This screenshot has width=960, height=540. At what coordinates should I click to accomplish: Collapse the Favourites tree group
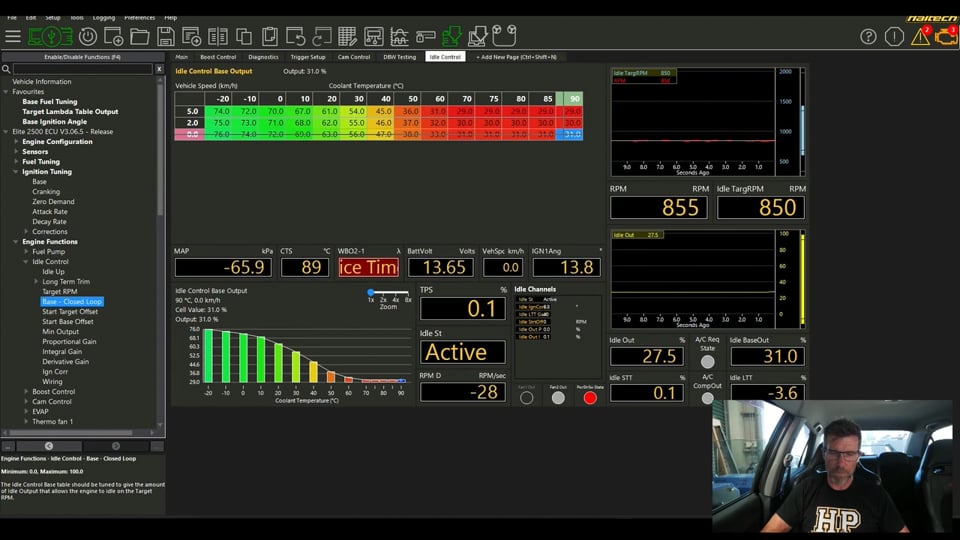6,92
